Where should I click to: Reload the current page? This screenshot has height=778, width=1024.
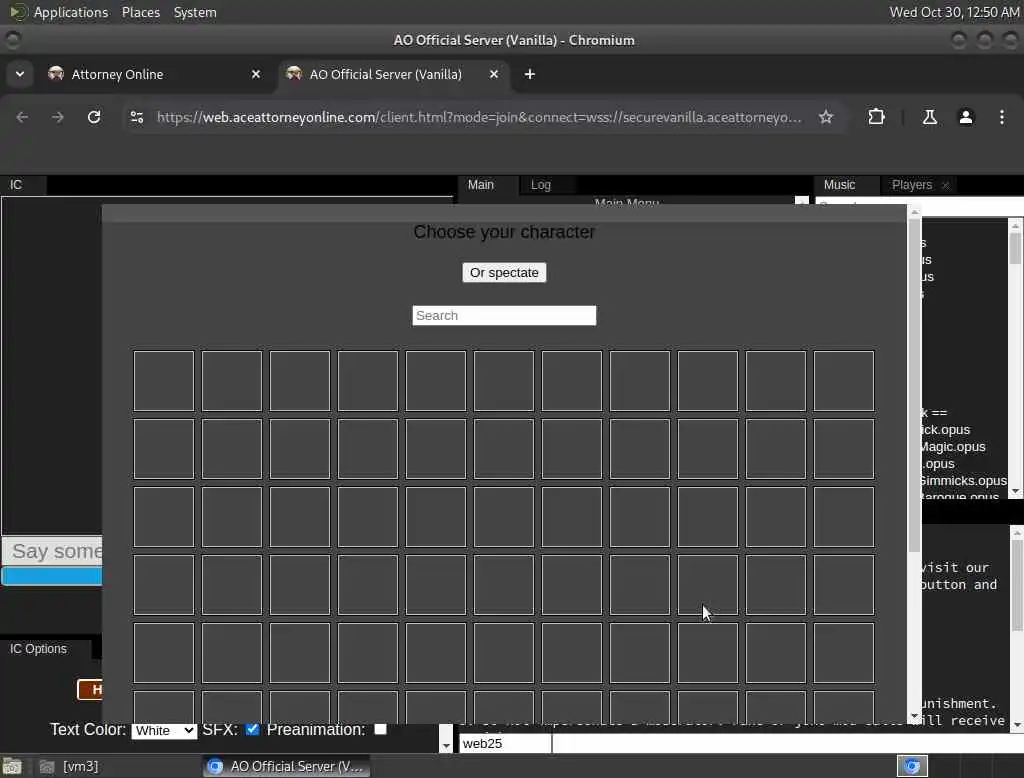point(94,117)
